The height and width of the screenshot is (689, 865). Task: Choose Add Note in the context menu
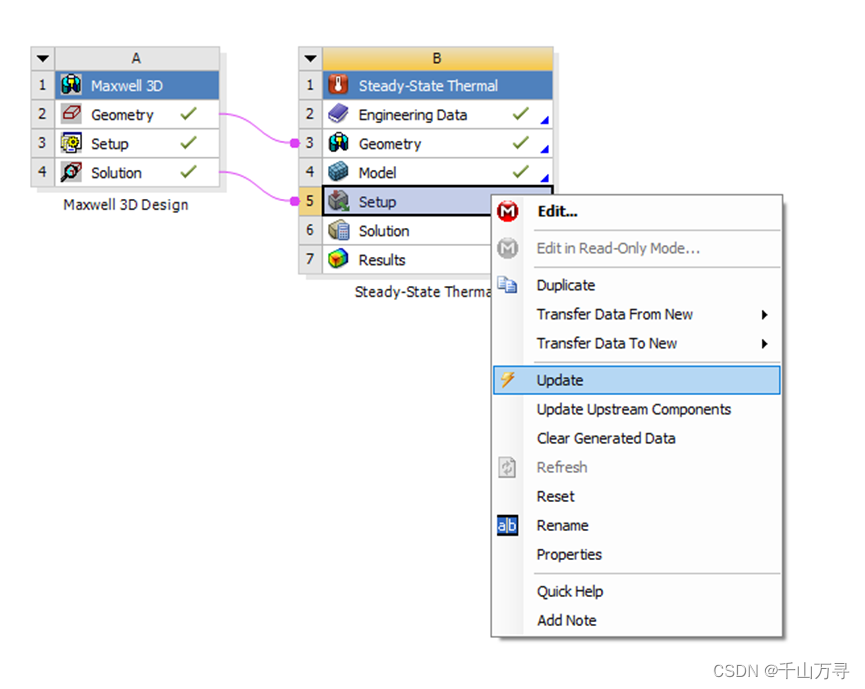tap(637, 620)
